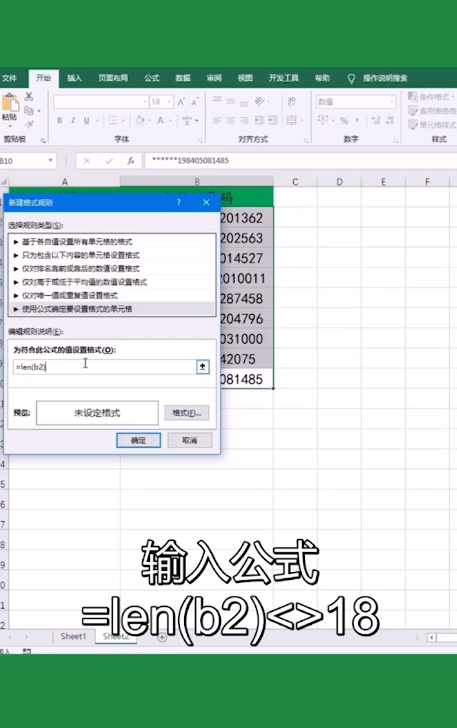The width and height of the screenshot is (457, 728).
Task: Click the range collapse arrow beside formula box
Action: [202, 367]
